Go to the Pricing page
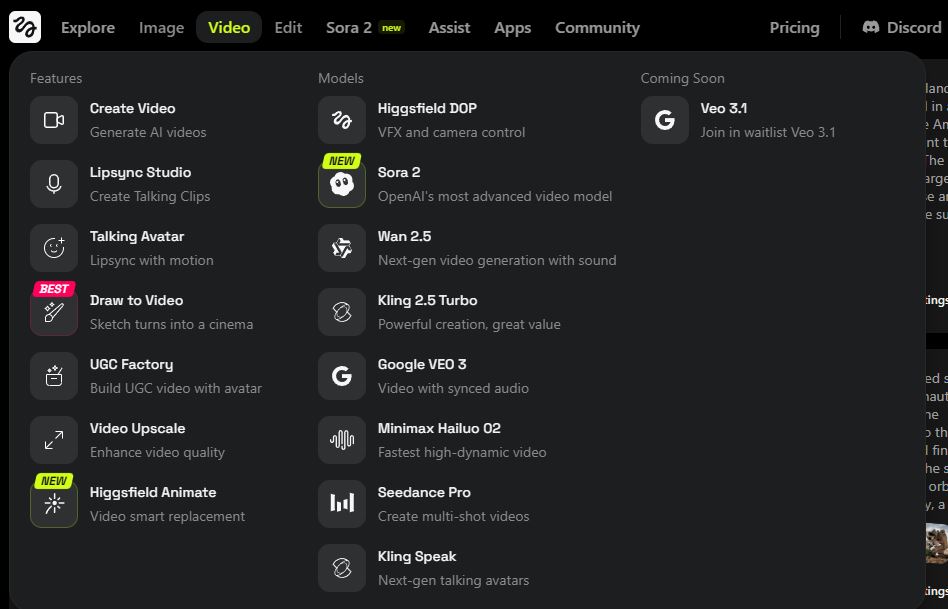 point(794,28)
